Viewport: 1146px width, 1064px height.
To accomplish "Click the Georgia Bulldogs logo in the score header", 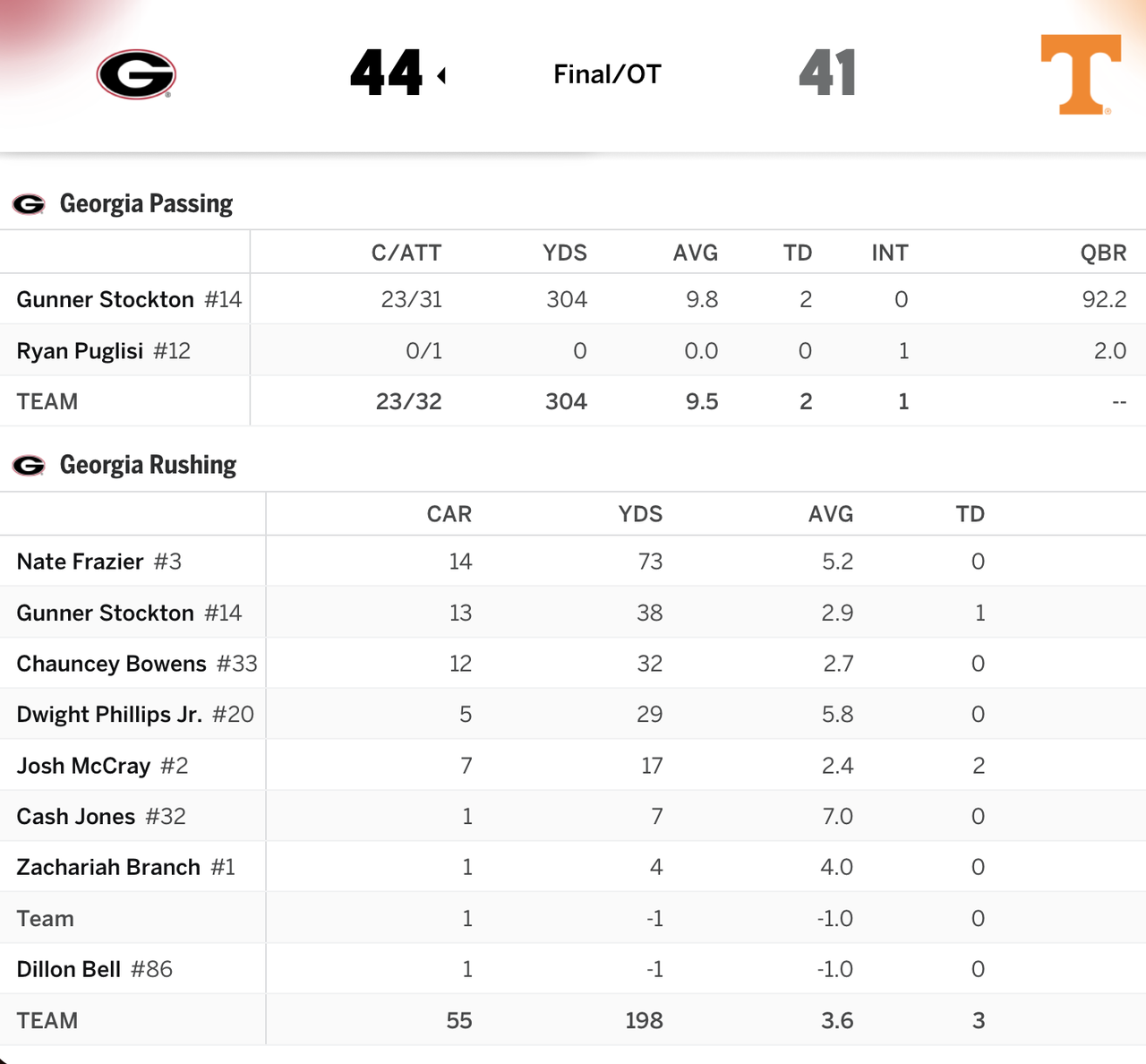I will coord(136,74).
